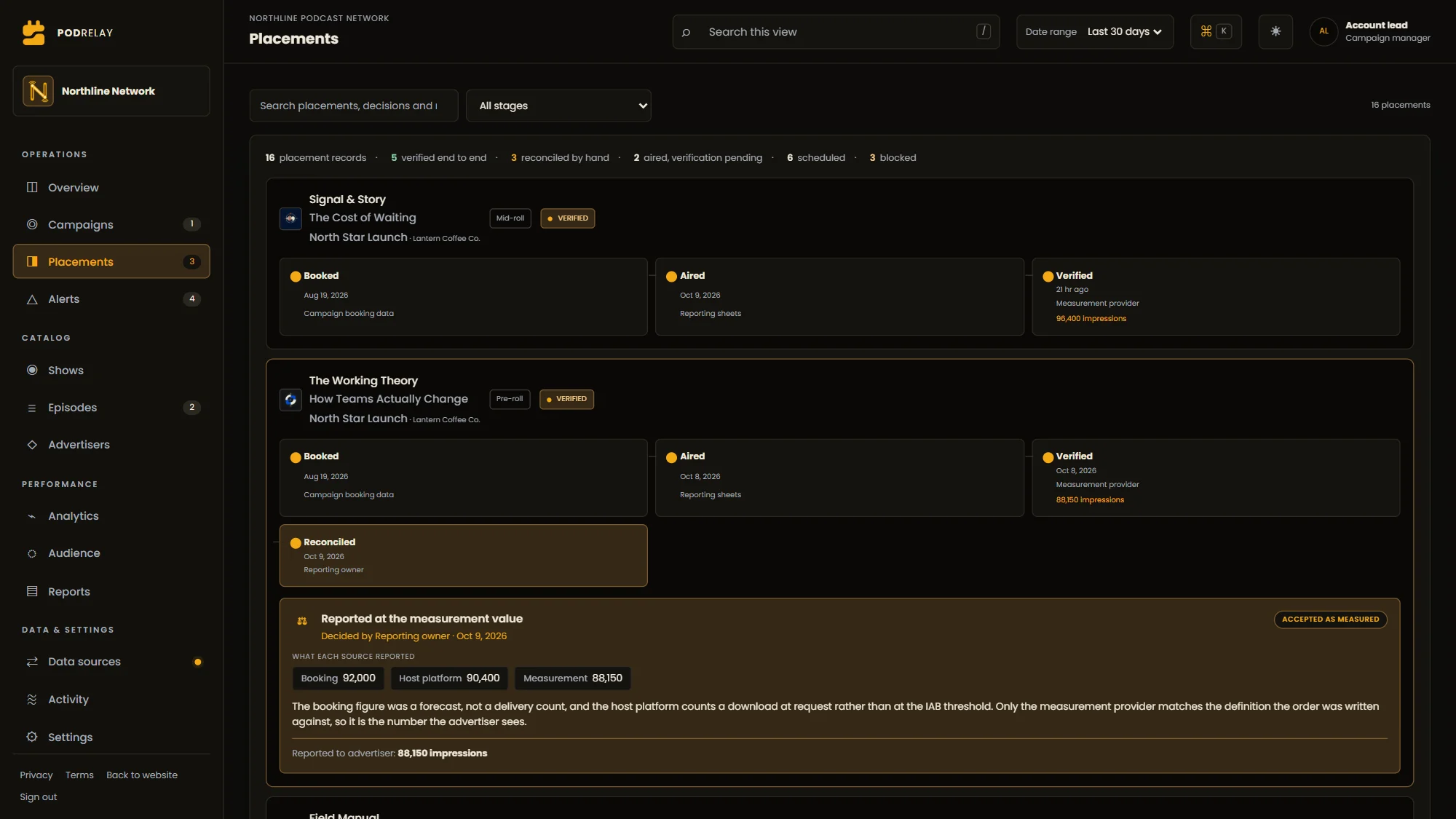Click the VERIFIED badge on How Teams Actually Change

tap(566, 399)
